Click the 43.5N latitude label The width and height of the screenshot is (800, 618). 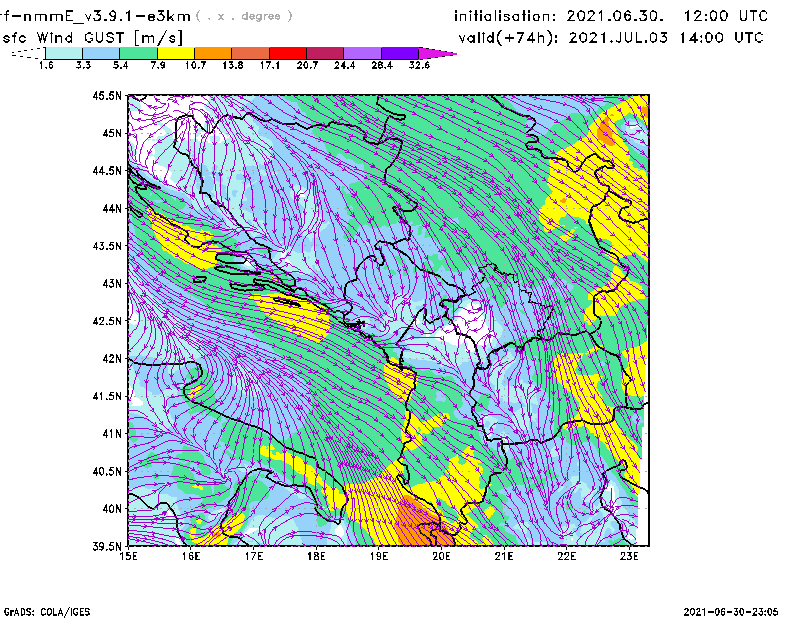click(107, 246)
